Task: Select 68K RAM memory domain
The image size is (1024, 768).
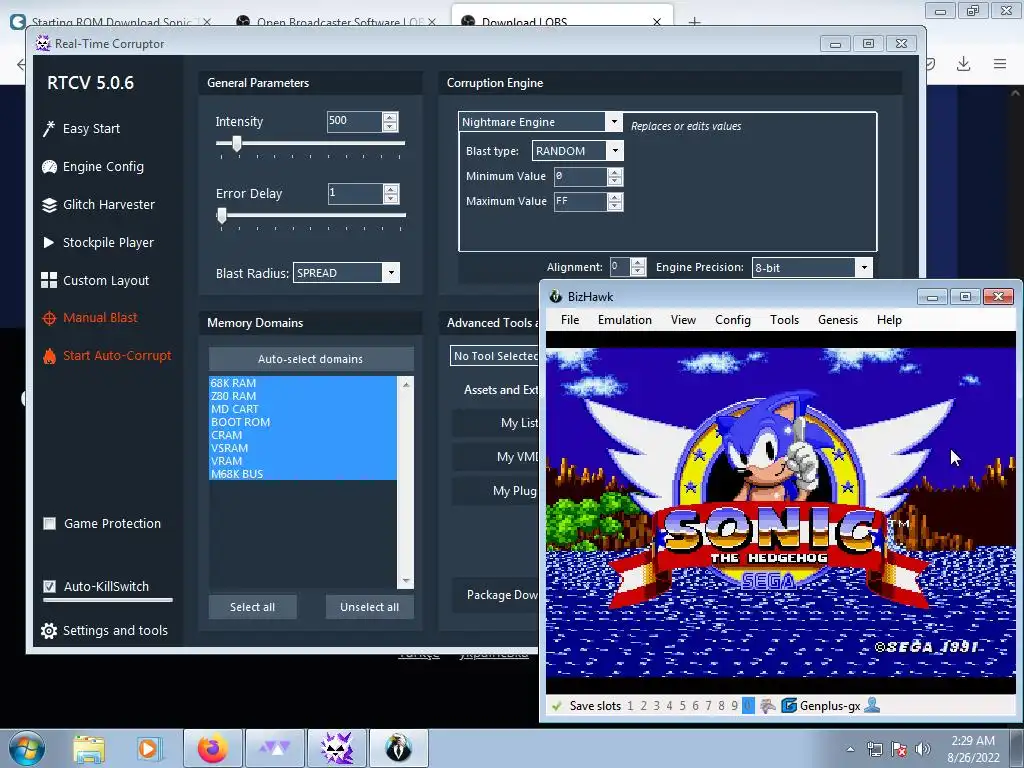Action: (x=302, y=383)
